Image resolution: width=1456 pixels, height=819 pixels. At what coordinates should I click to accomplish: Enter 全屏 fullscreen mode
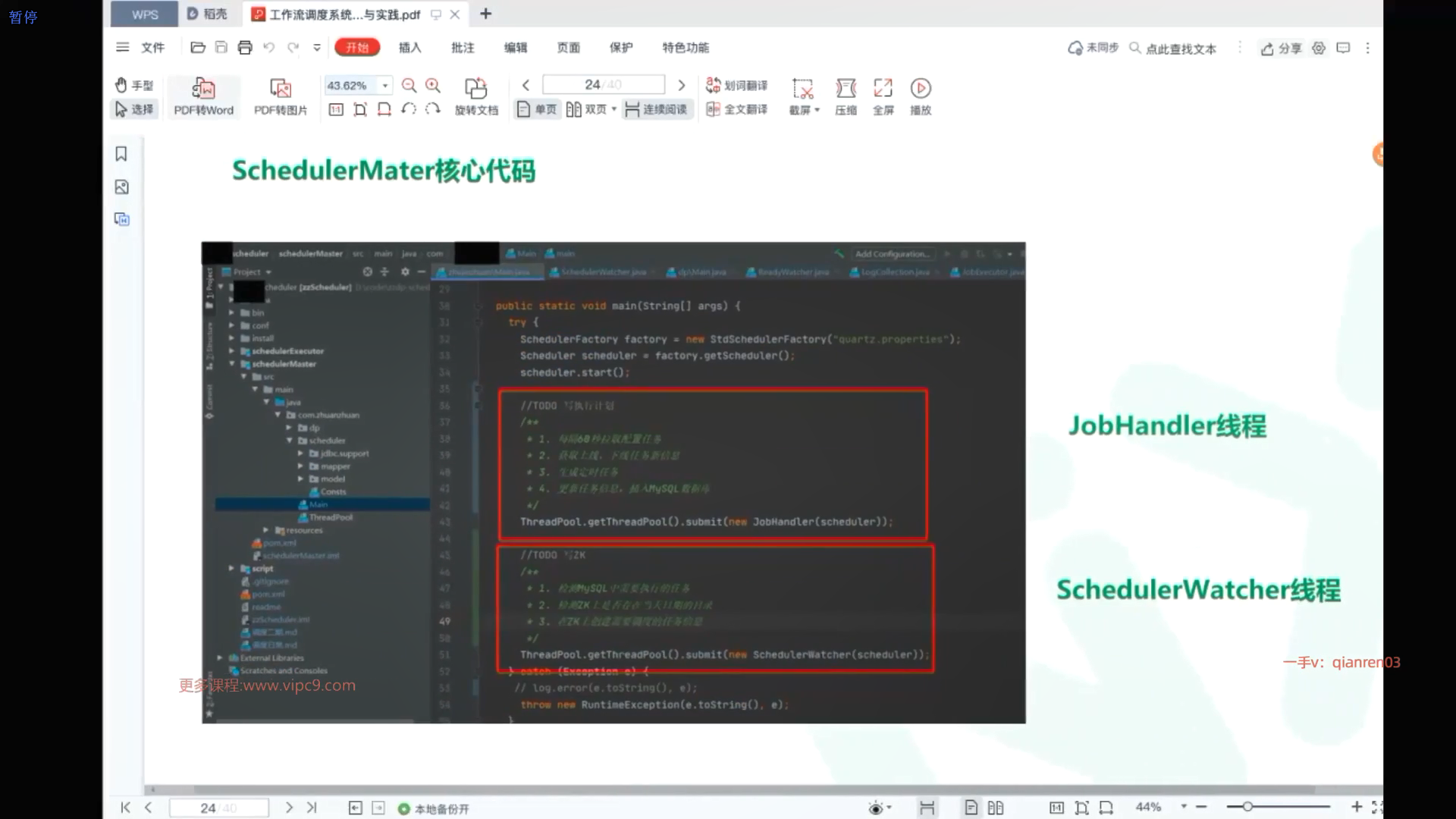pyautogui.click(x=883, y=89)
